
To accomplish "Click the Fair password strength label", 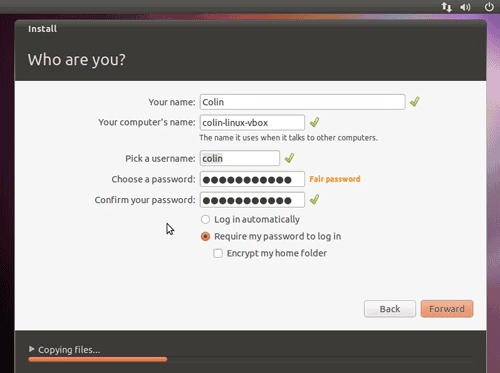I will pos(335,179).
